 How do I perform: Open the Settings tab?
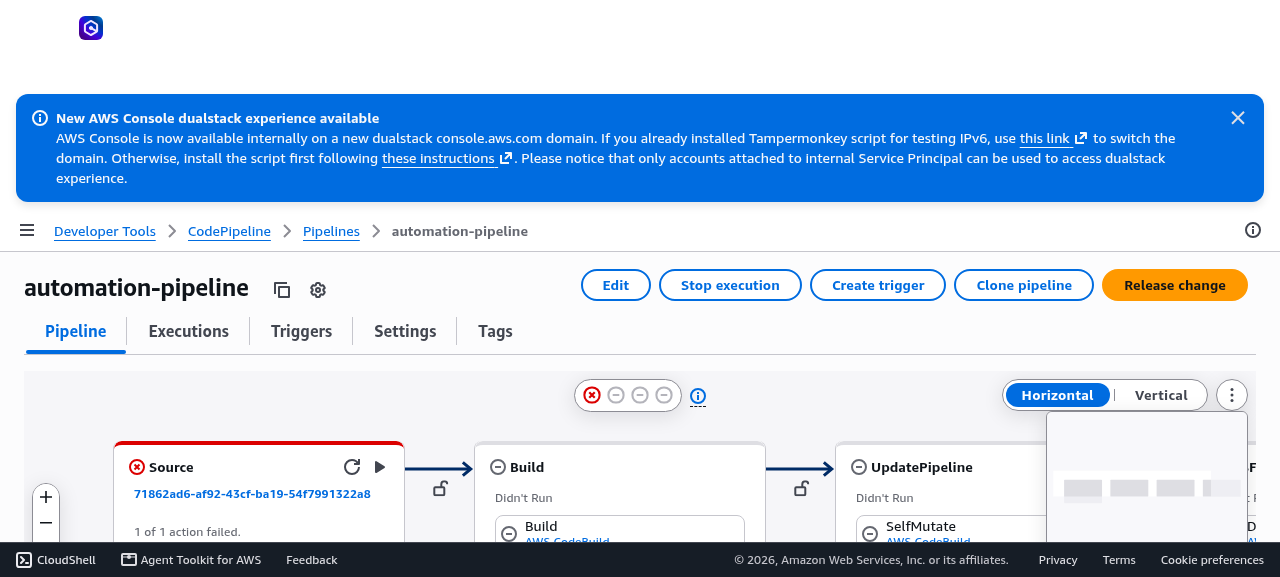coord(405,331)
